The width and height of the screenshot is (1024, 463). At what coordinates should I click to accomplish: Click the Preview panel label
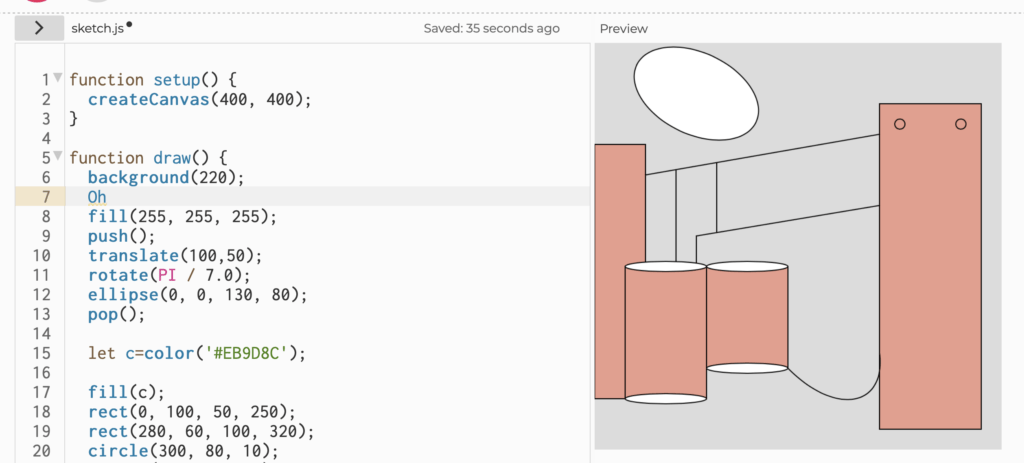[x=624, y=29]
